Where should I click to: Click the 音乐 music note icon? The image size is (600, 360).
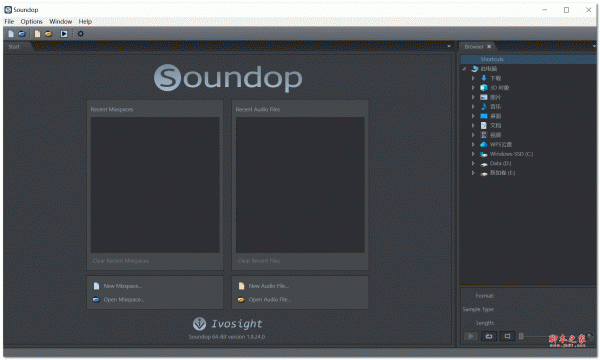click(484, 106)
